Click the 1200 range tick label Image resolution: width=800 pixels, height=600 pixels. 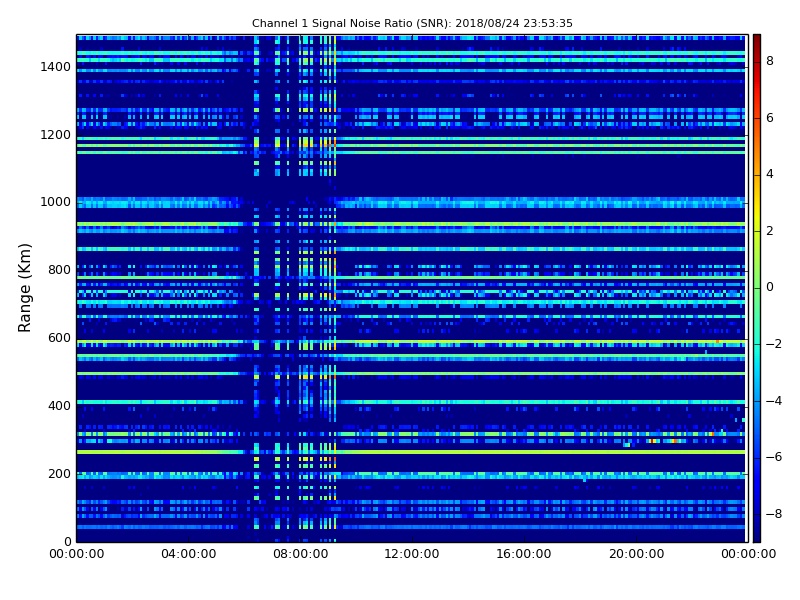[x=56, y=135]
